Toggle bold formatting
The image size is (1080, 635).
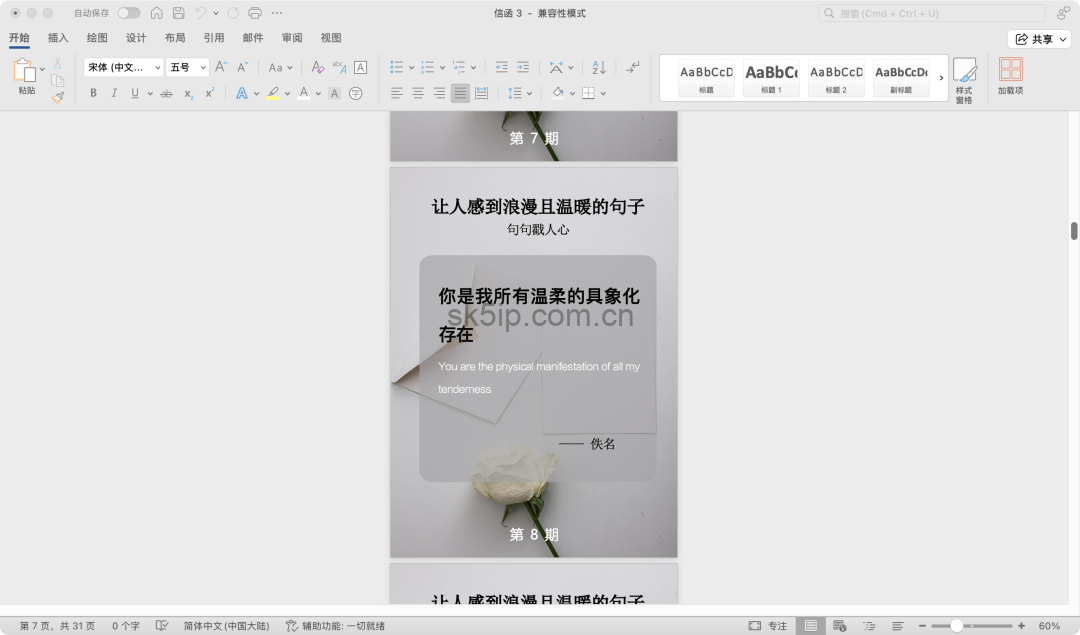click(x=93, y=92)
